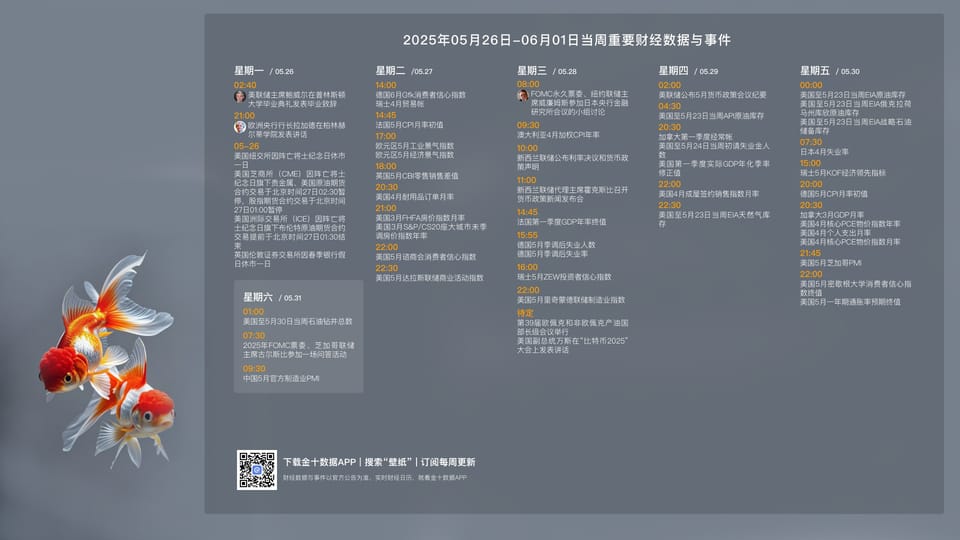Click 法国5月CPI月率初值

pyautogui.click(x=409, y=125)
